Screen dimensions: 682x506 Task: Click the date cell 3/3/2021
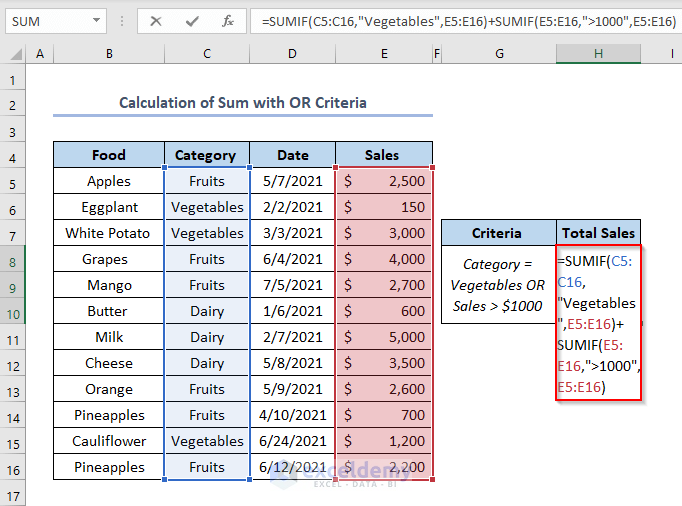pyautogui.click(x=293, y=233)
